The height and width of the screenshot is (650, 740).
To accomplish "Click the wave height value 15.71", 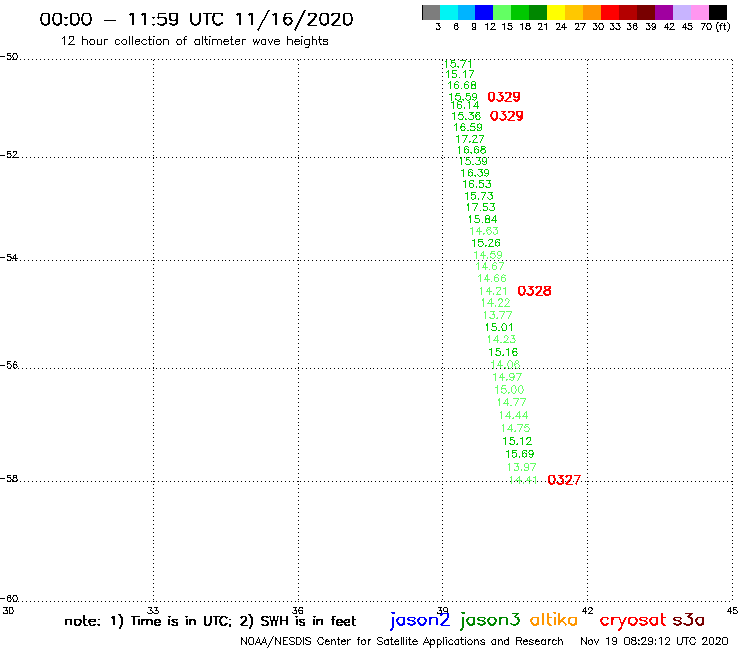I will 458,64.
